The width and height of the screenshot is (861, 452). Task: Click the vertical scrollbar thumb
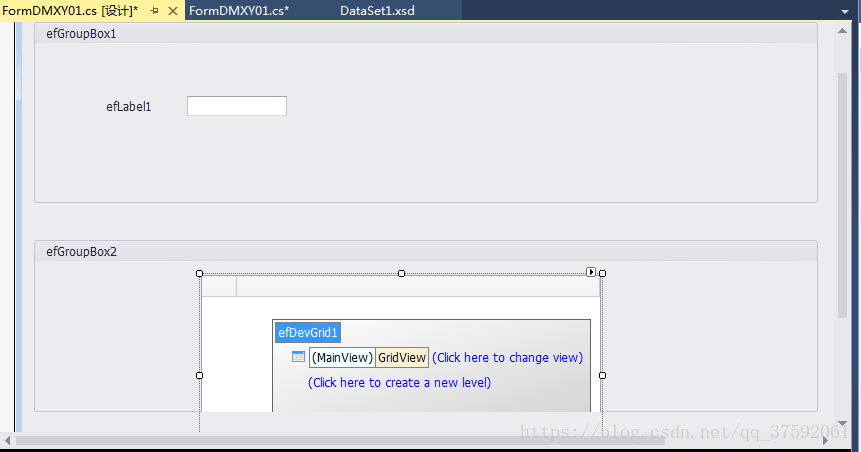842,195
